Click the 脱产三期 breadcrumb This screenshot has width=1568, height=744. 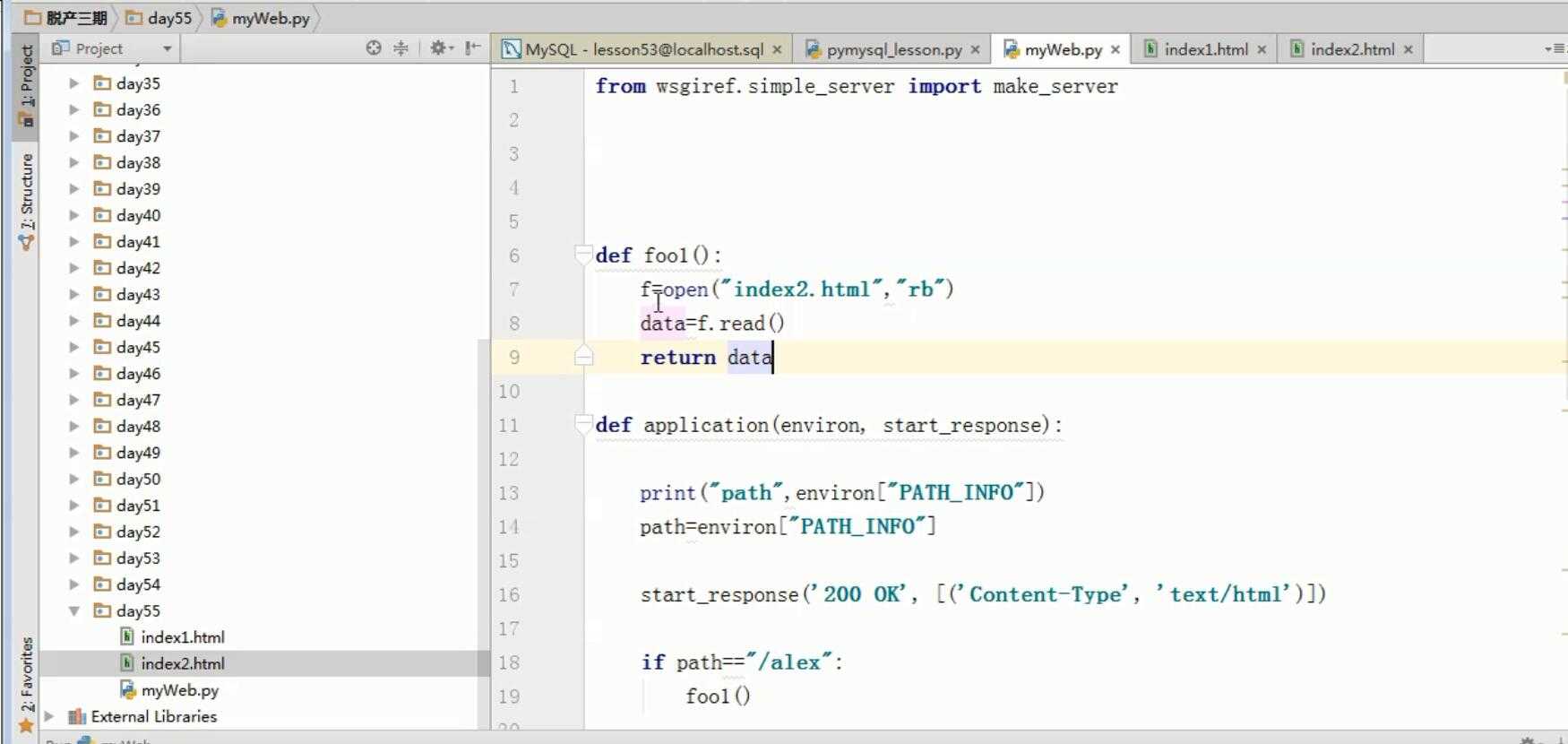65,18
